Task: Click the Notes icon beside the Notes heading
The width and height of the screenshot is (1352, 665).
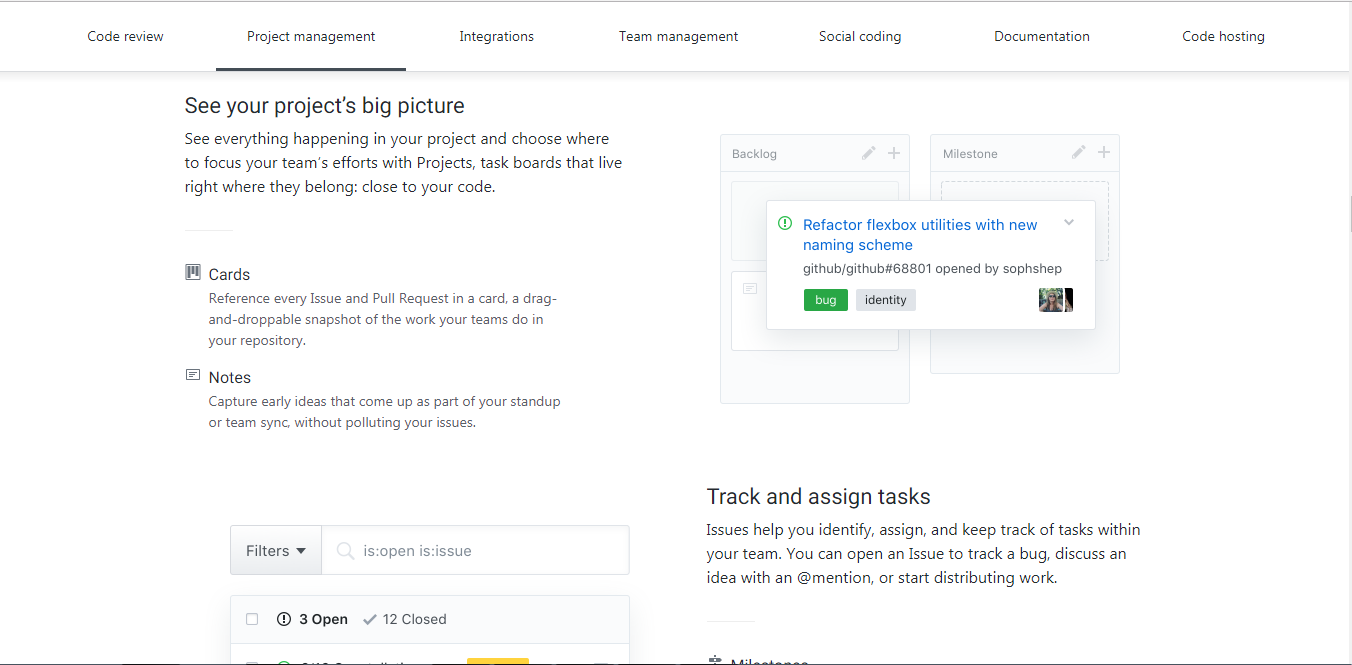Action: 193,376
